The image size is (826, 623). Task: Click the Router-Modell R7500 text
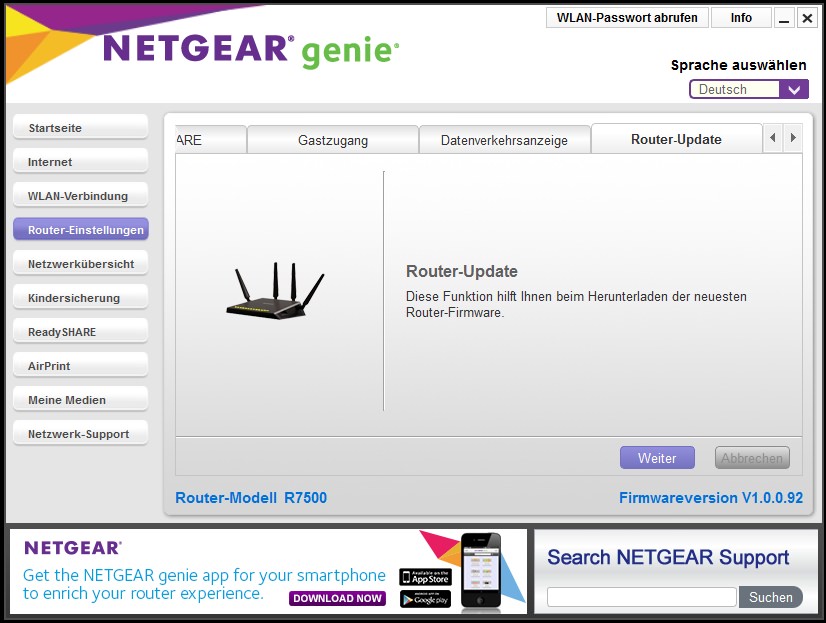coord(251,498)
